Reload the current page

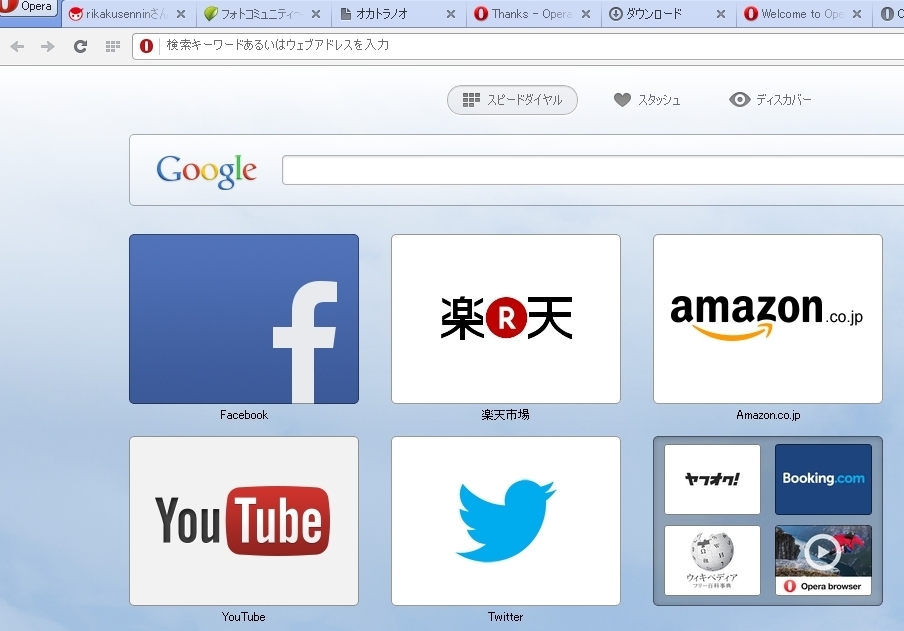pos(80,46)
